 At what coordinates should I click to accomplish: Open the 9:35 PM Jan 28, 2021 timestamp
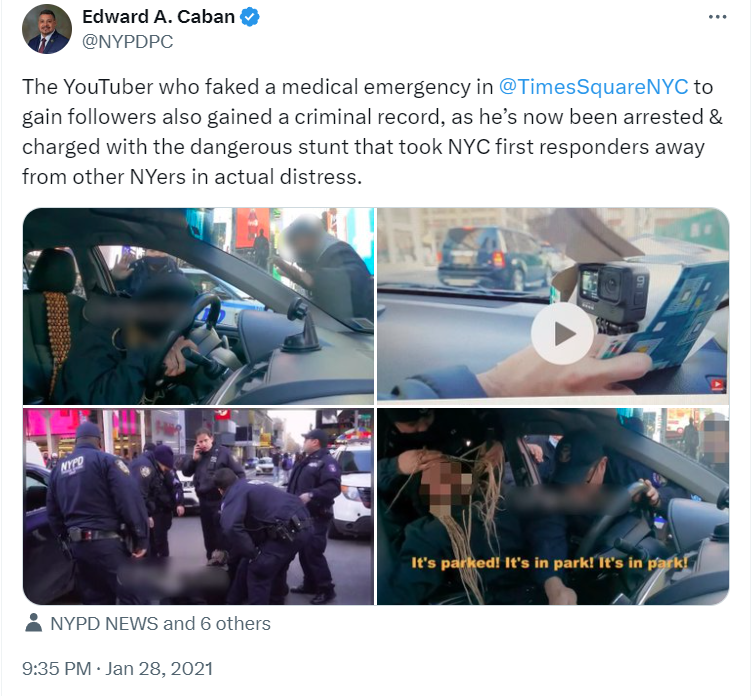coord(117,668)
